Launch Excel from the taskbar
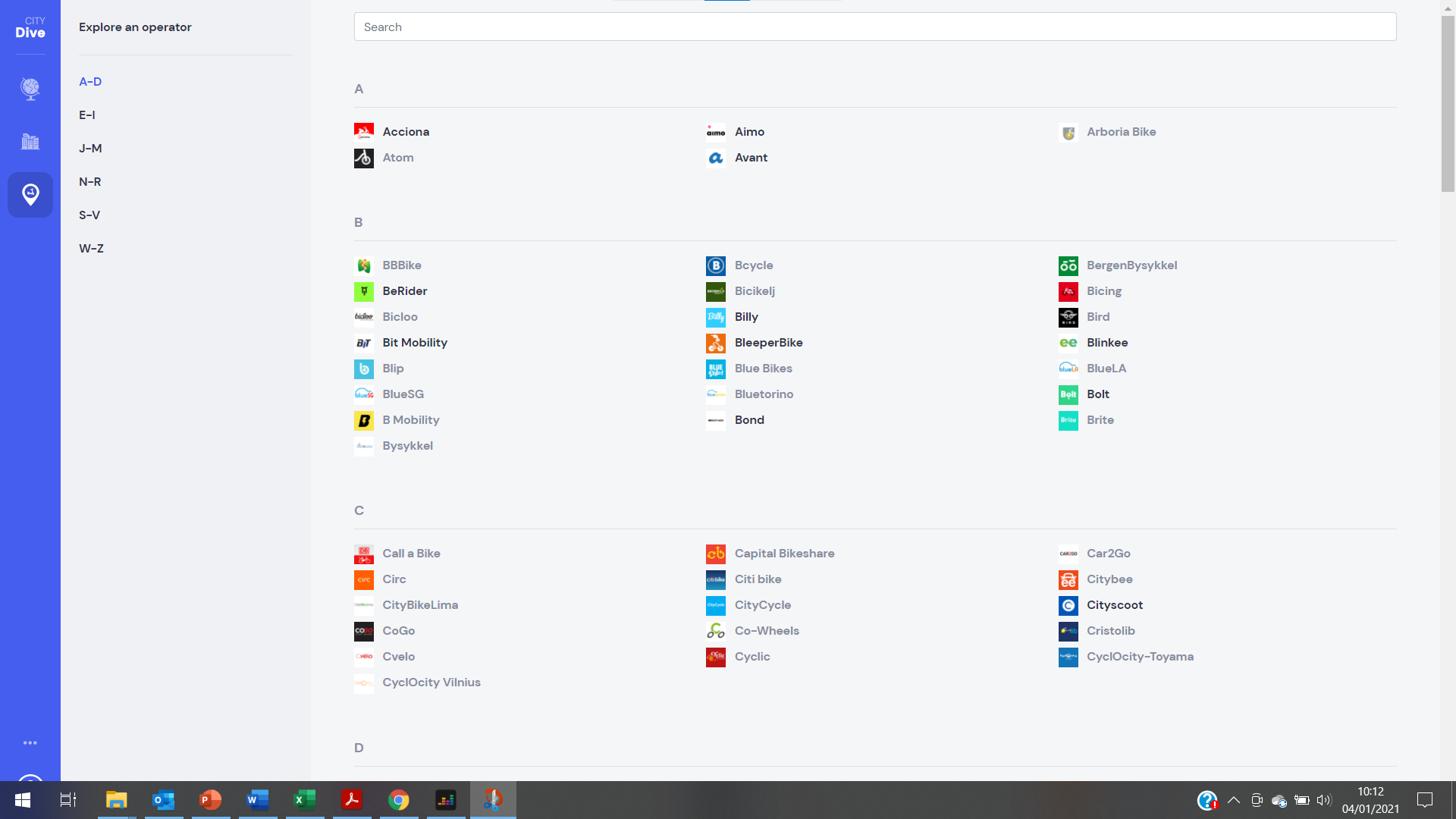This screenshot has height=819, width=1456. click(x=304, y=800)
